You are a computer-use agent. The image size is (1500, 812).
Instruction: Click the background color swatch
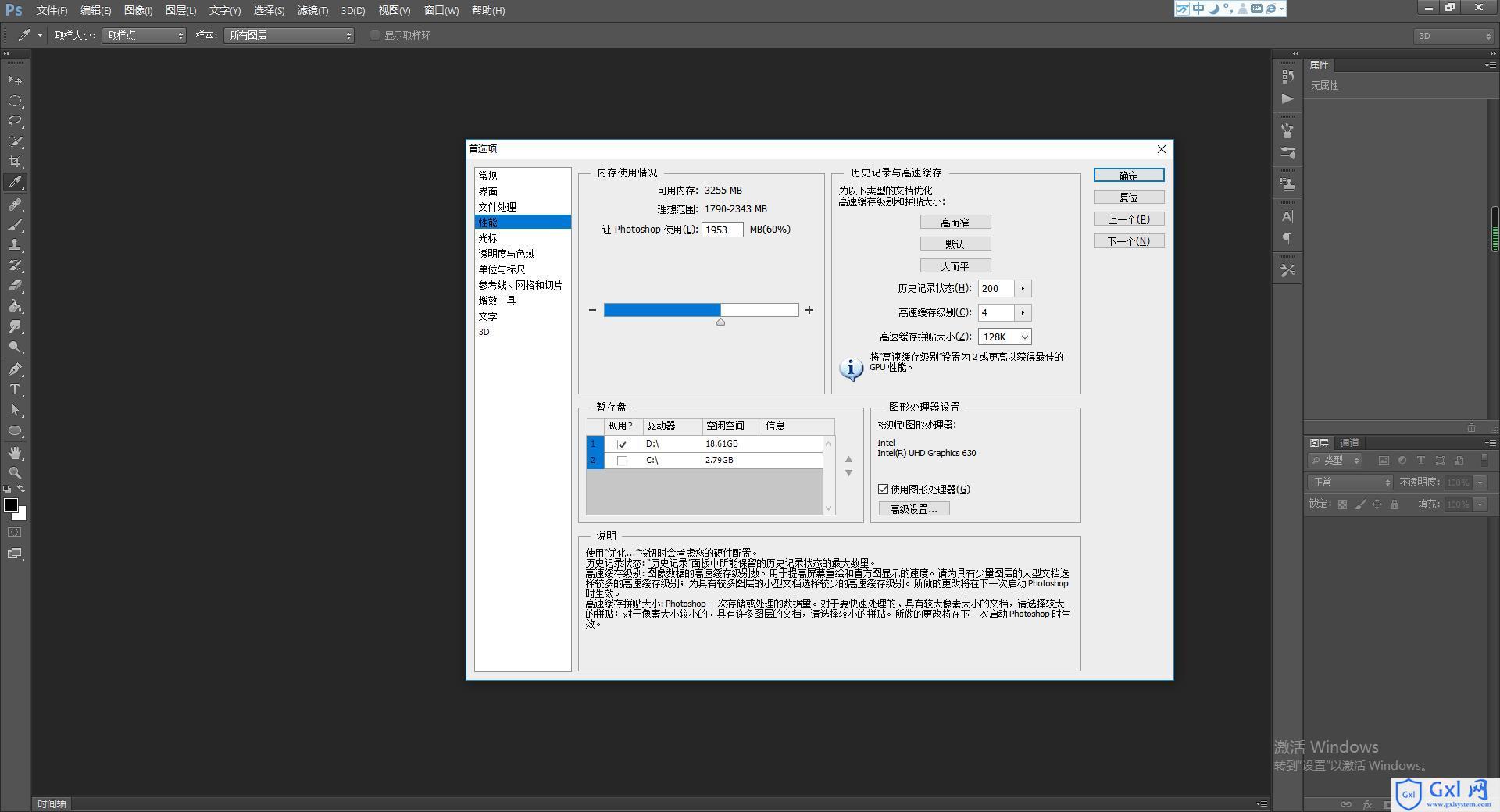(21, 515)
